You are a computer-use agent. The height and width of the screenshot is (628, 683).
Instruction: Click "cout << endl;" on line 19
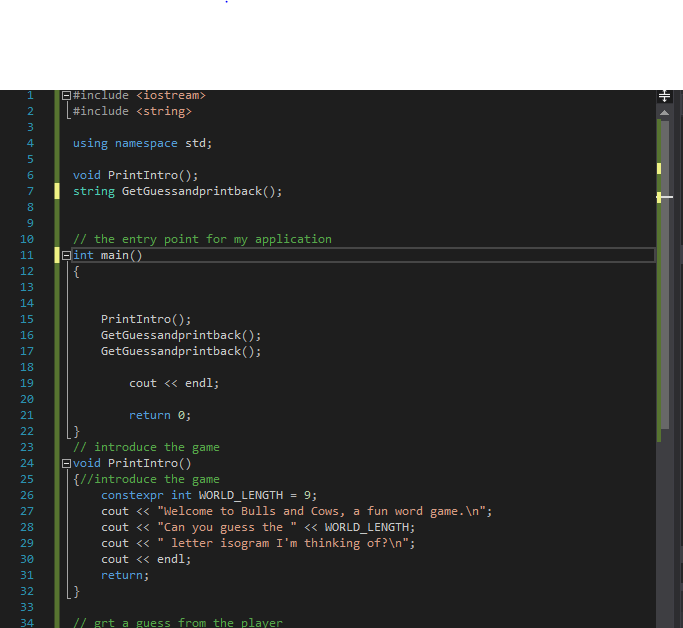pos(174,383)
